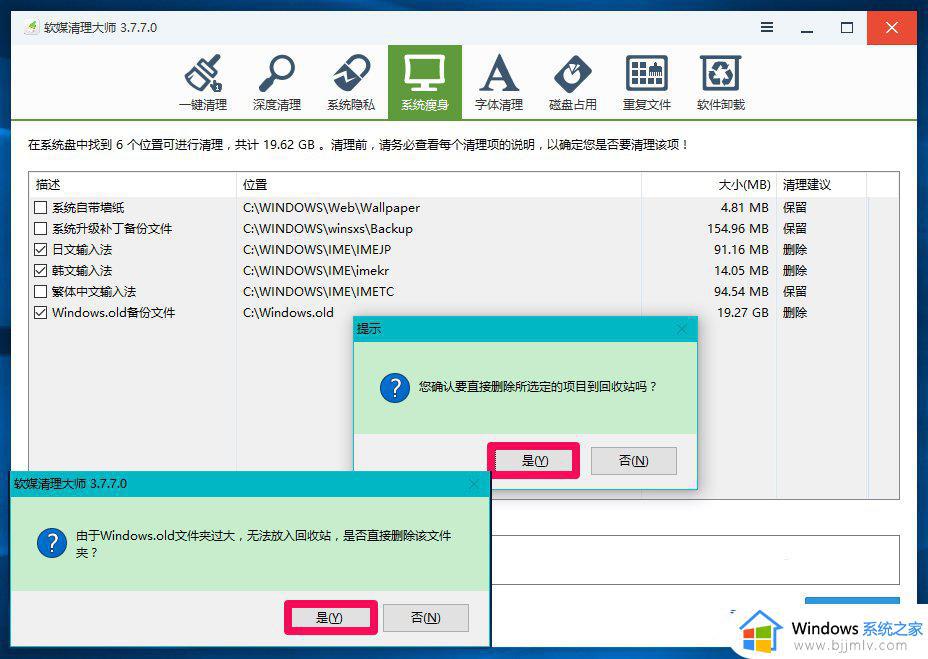This screenshot has height=659, width=928.
Task: Sort by the 描述 column header
Action: 133,185
